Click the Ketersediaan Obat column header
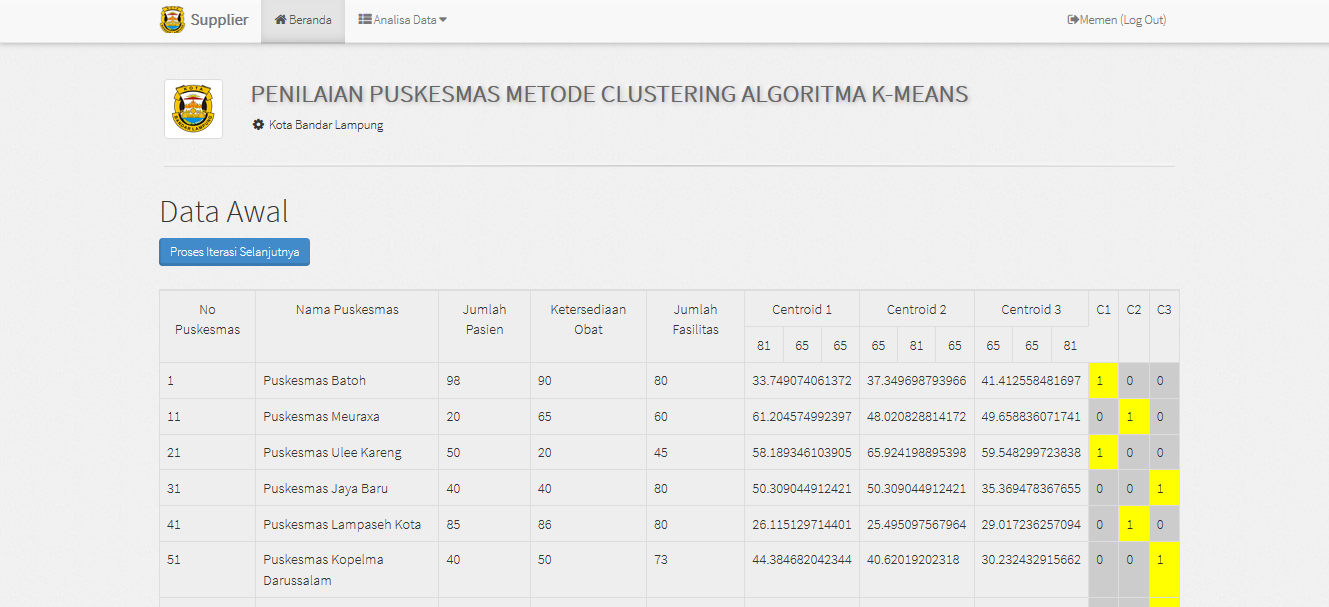Screen dimensions: 1329x607 tap(588, 326)
